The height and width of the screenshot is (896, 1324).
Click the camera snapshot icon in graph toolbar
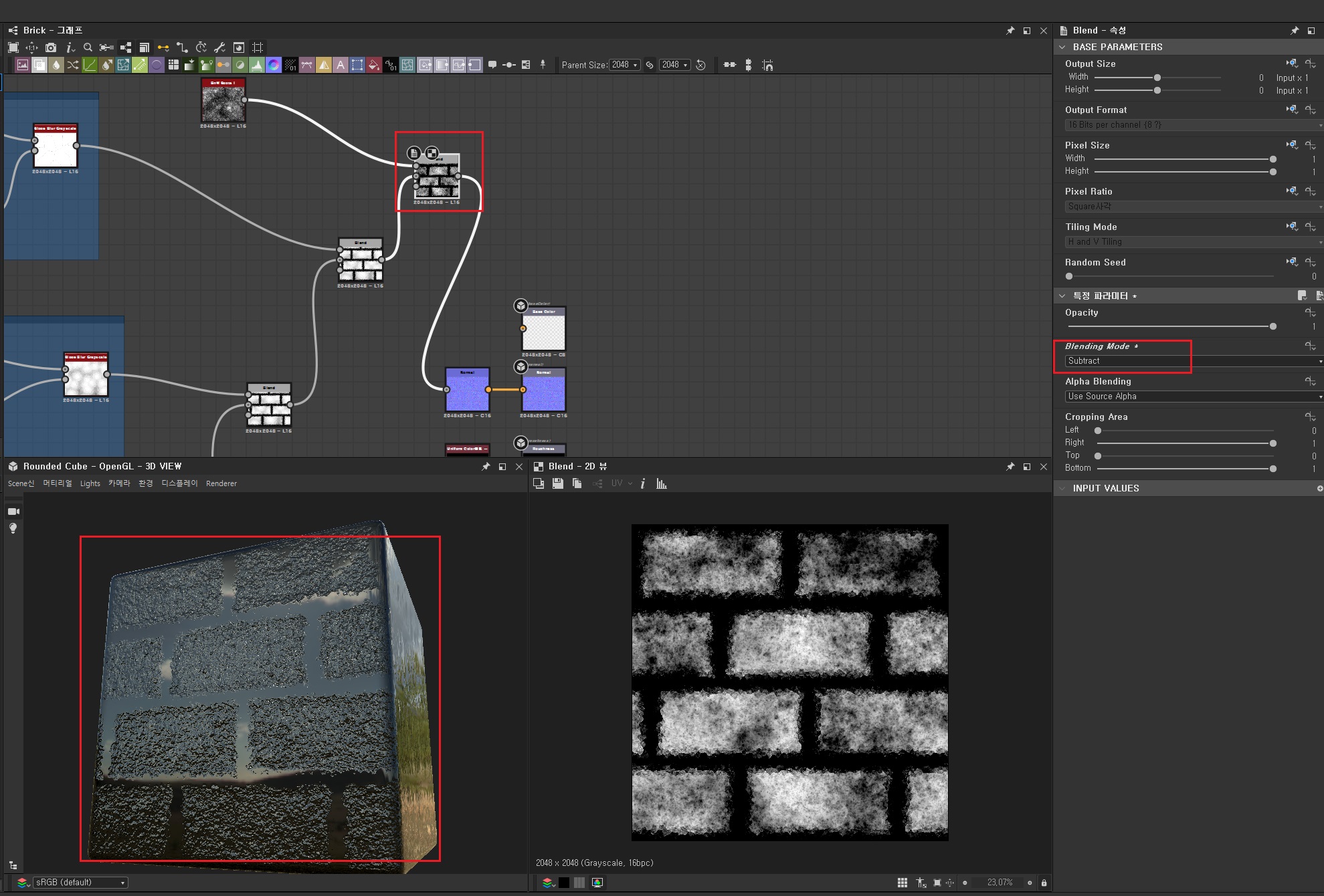[51, 47]
